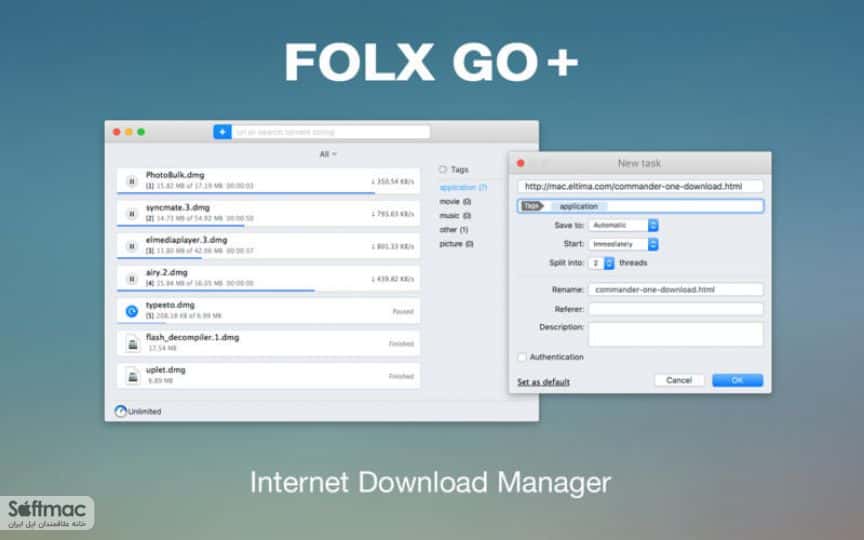Viewport: 864px width, 540px height.
Task: Click the Rename input field
Action: pos(676,290)
